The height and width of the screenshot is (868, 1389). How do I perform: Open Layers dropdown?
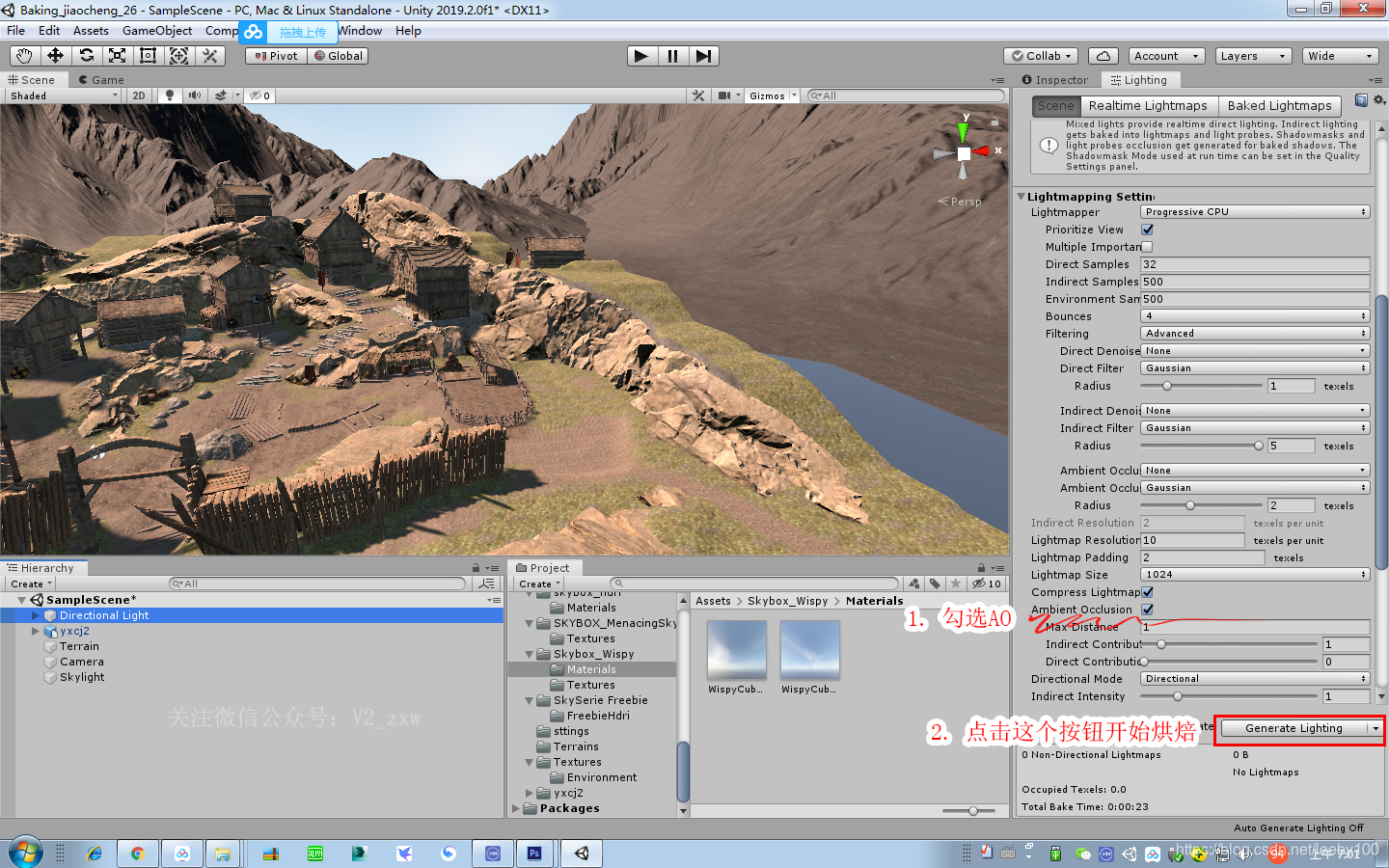(1253, 56)
